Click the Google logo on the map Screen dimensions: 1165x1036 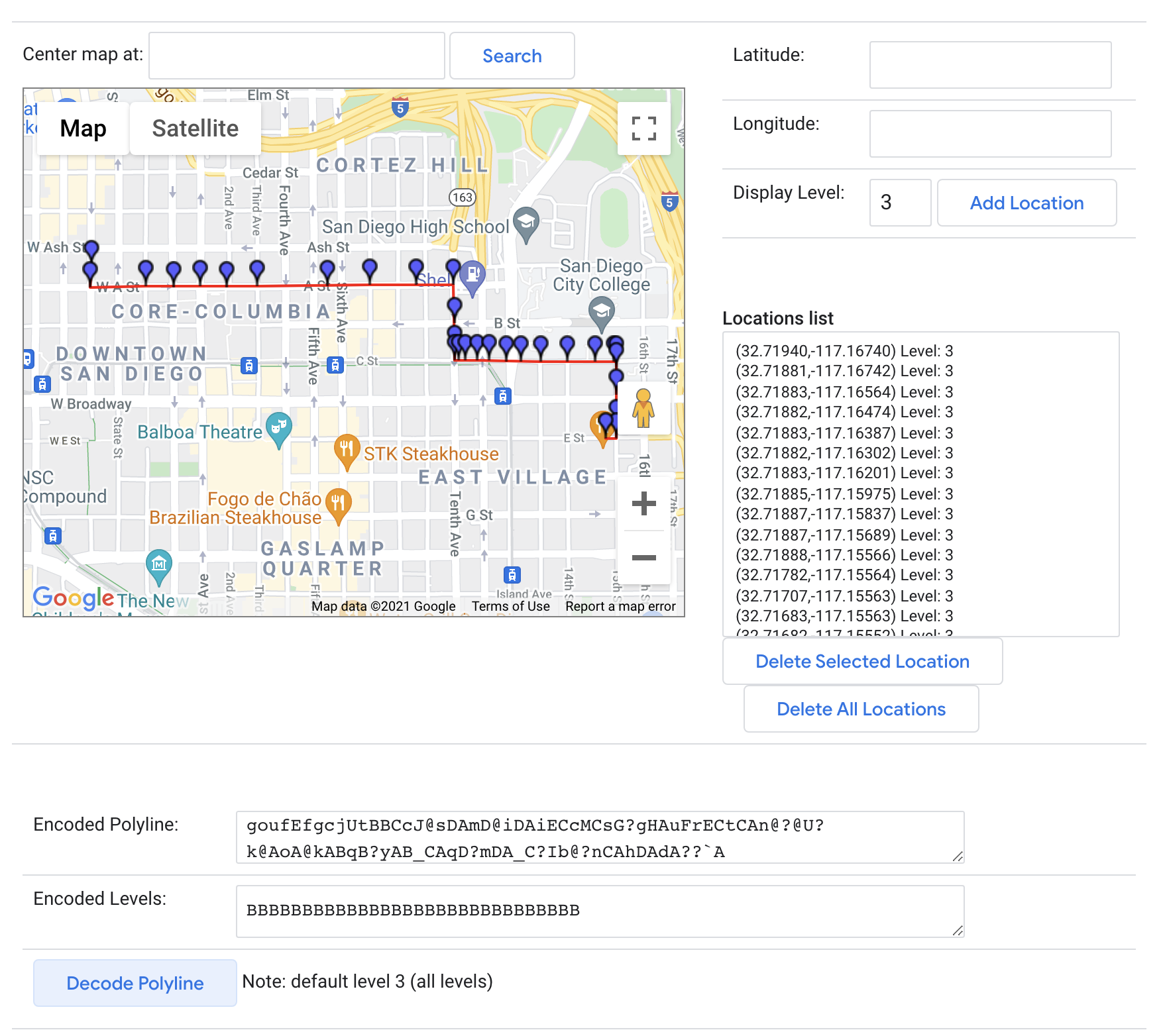point(75,599)
